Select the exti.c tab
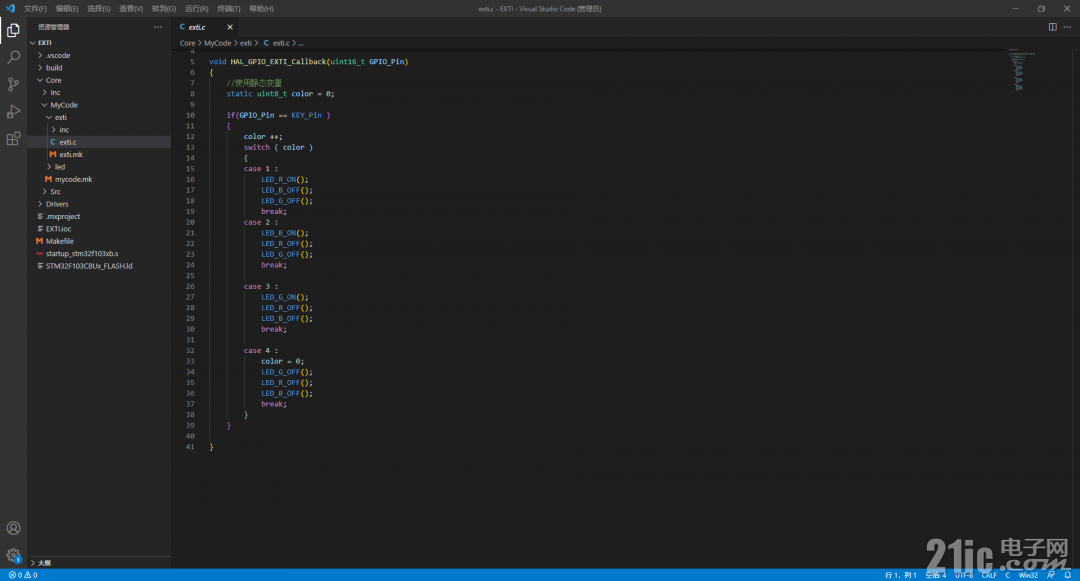The height and width of the screenshot is (581, 1080). (197, 27)
